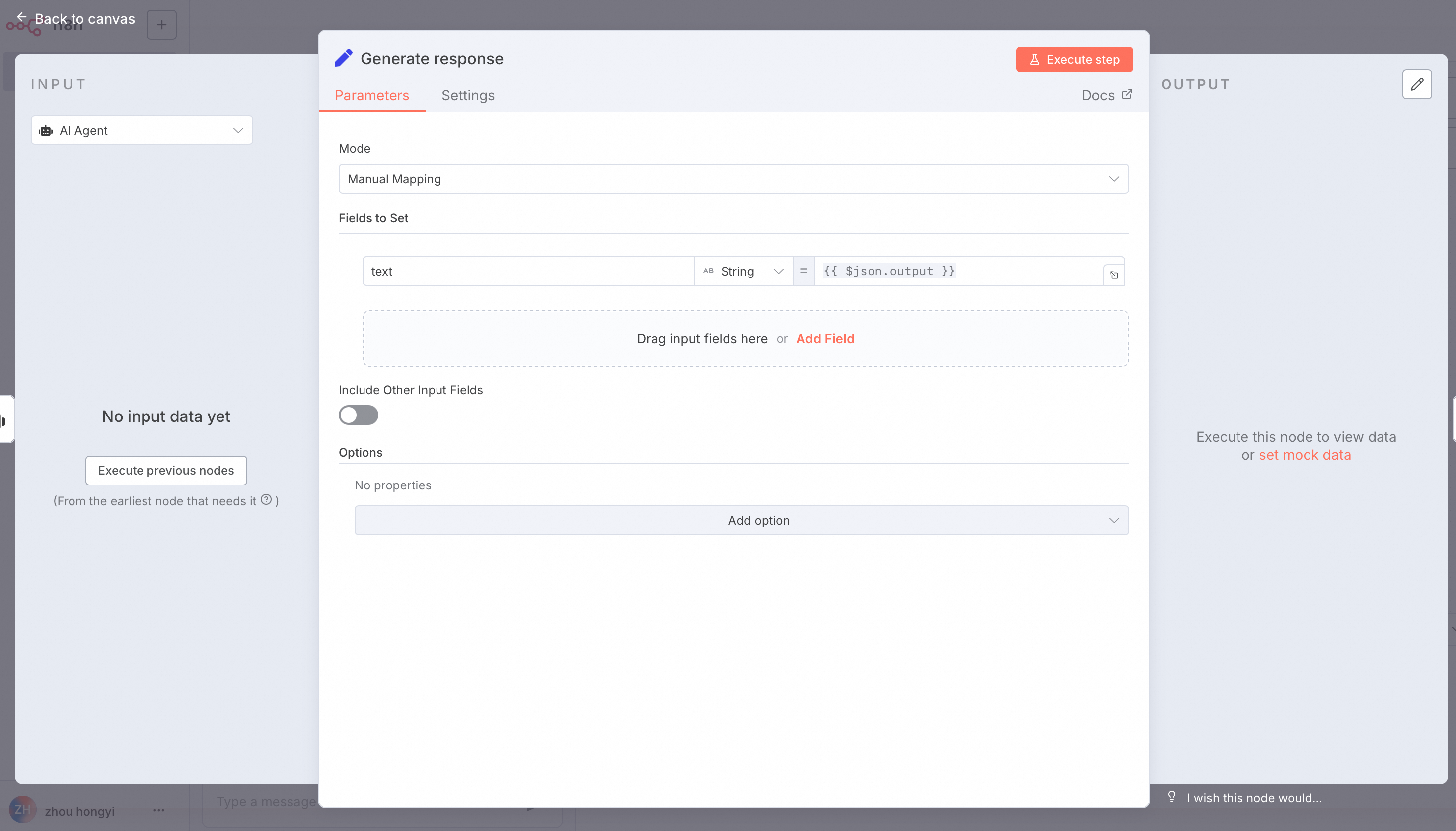The height and width of the screenshot is (831, 1456).
Task: Open the Mode dropdown Manual Mapping
Action: [x=733, y=179]
